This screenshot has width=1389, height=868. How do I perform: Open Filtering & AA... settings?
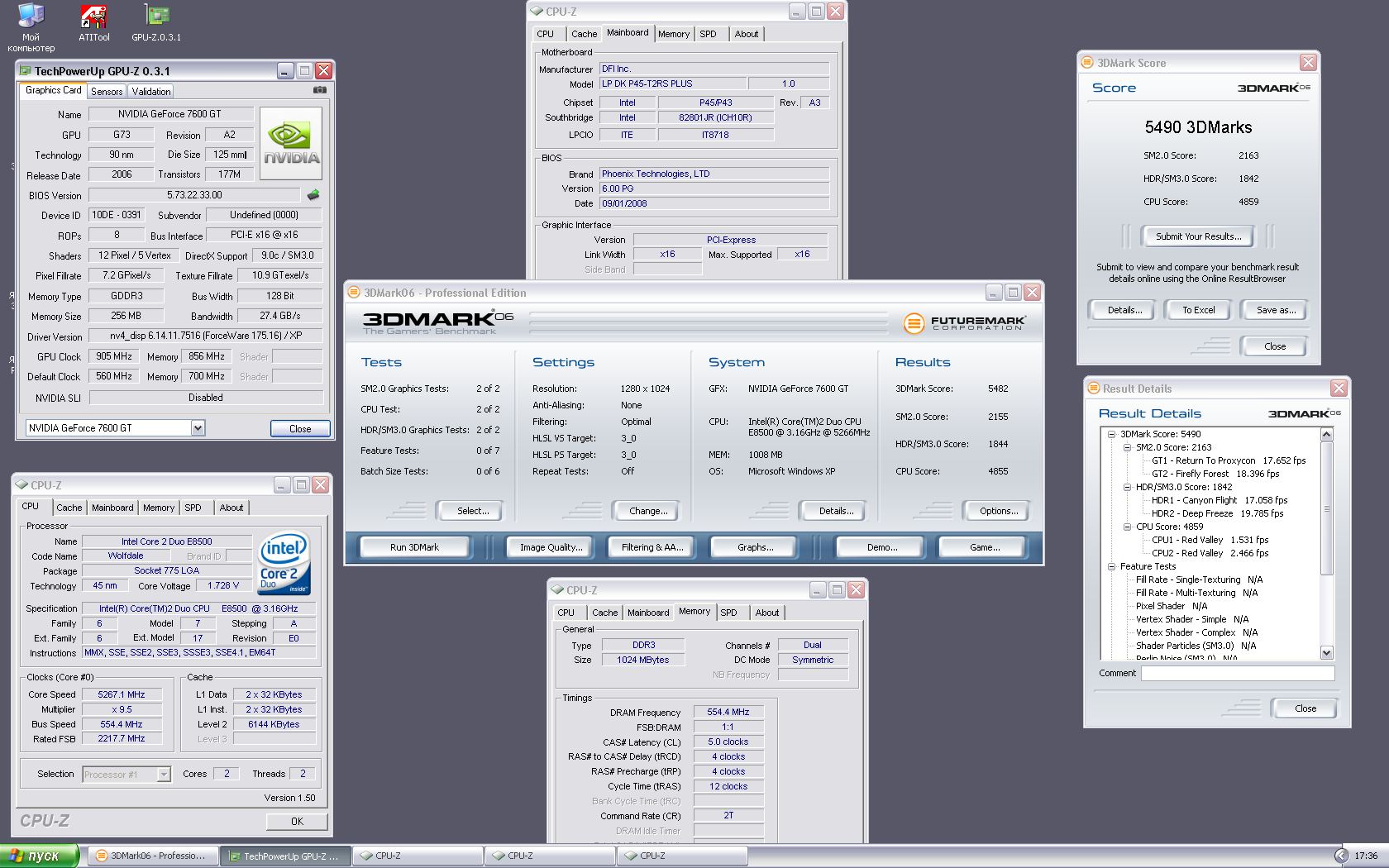tap(652, 547)
